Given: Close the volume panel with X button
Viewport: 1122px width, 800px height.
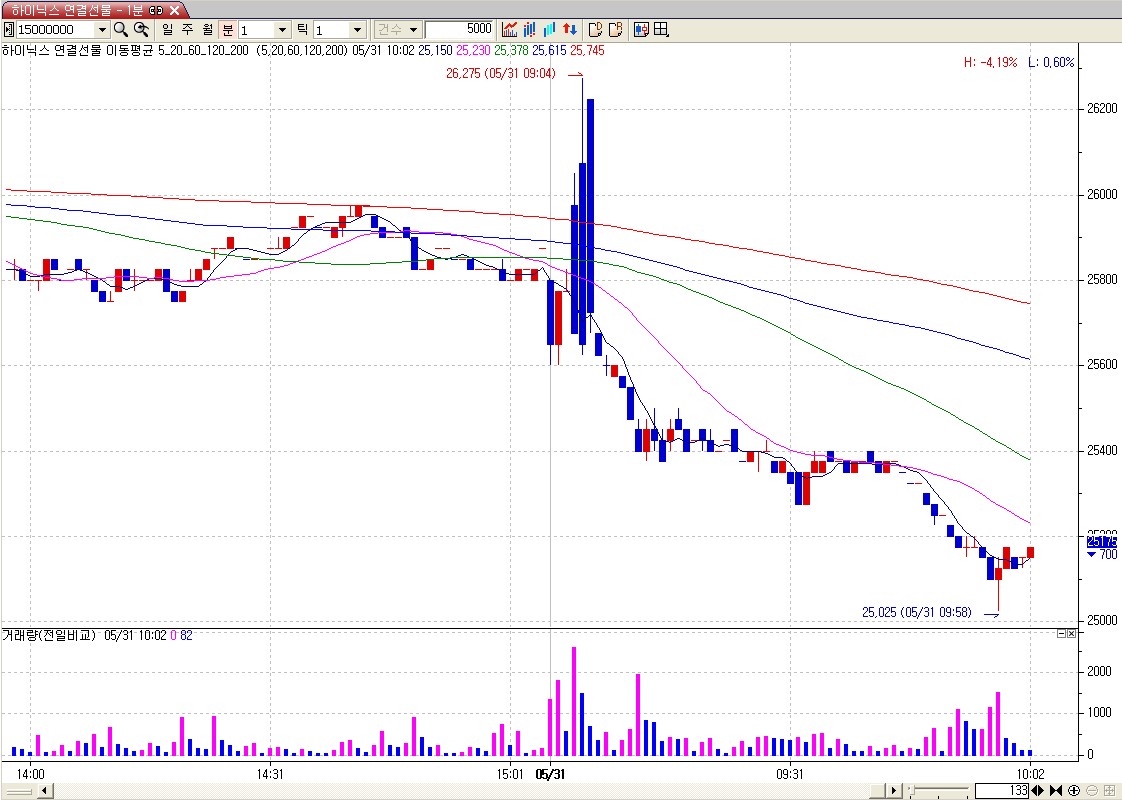Looking at the screenshot, I should [1071, 634].
